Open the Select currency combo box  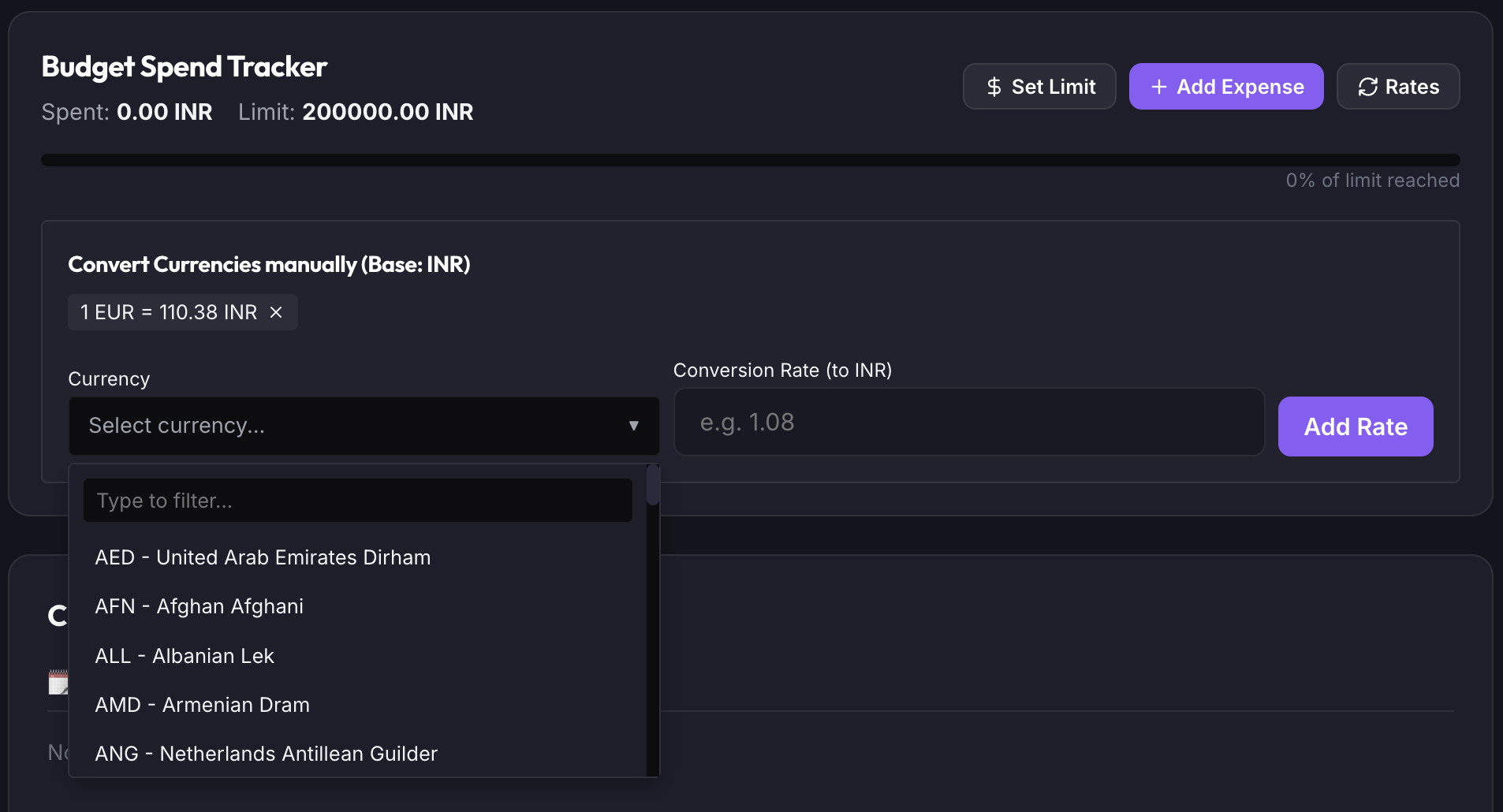(364, 426)
